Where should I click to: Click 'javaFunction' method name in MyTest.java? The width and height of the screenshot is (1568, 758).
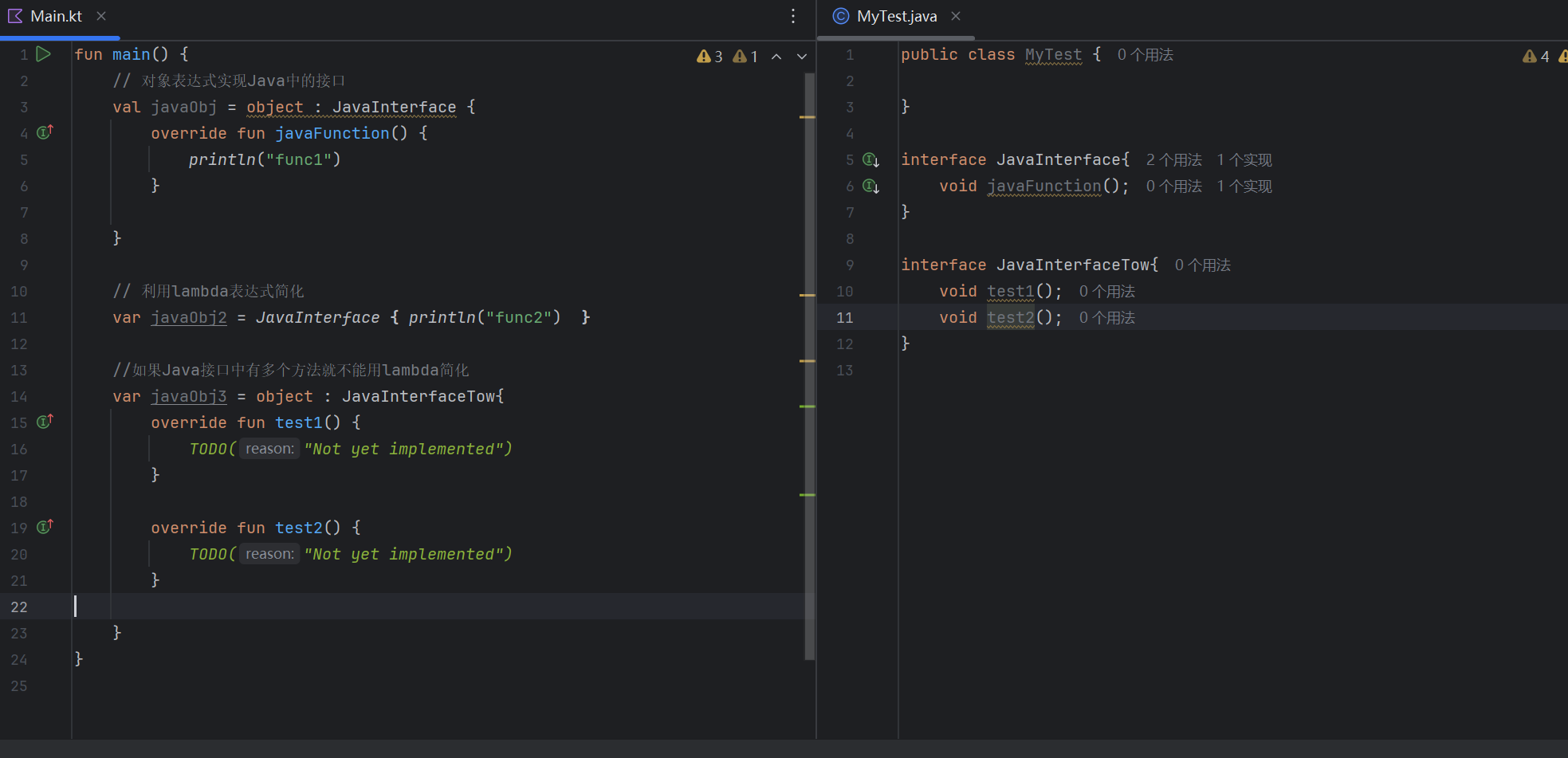1044,186
